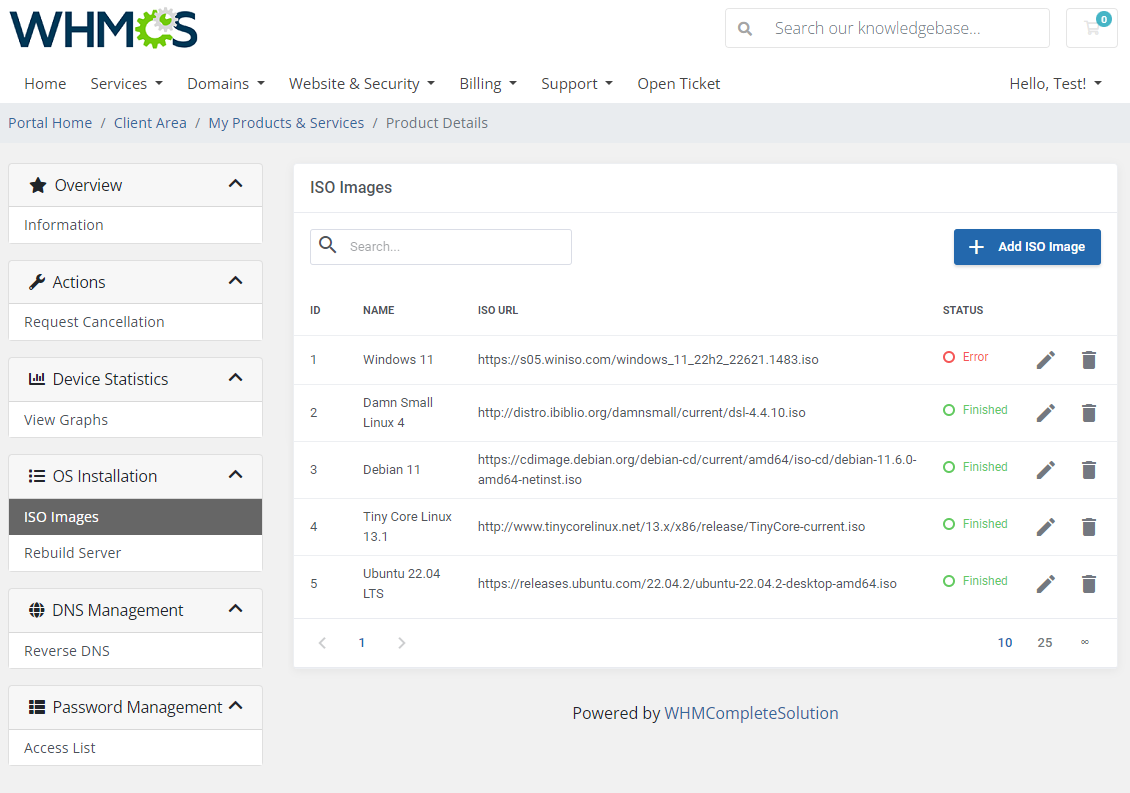This screenshot has height=793, width=1130.
Task: Click the Add ISO Image button
Action: point(1027,247)
